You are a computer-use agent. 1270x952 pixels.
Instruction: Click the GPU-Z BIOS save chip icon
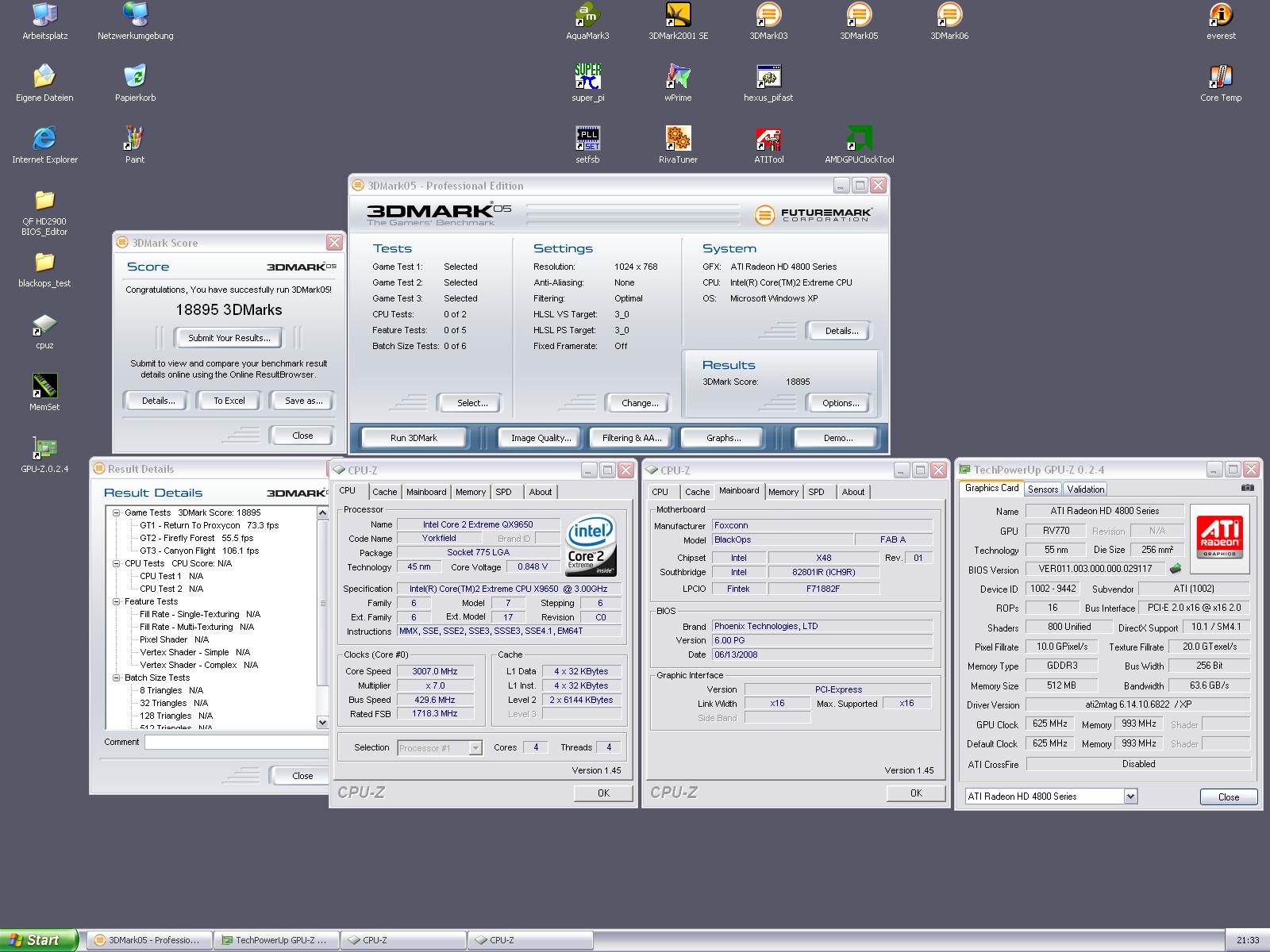[x=1176, y=568]
